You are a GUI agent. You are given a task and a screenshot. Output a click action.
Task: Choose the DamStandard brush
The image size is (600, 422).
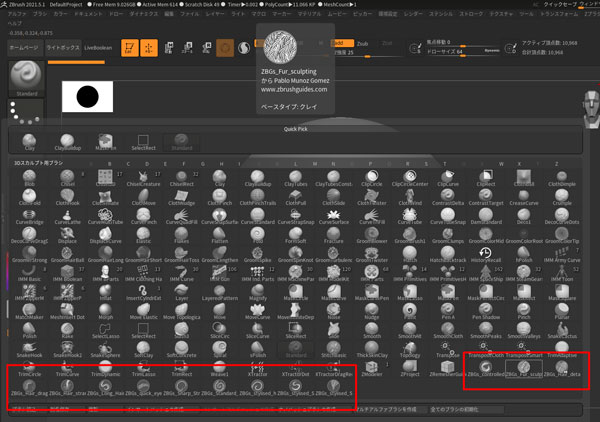coord(486,217)
